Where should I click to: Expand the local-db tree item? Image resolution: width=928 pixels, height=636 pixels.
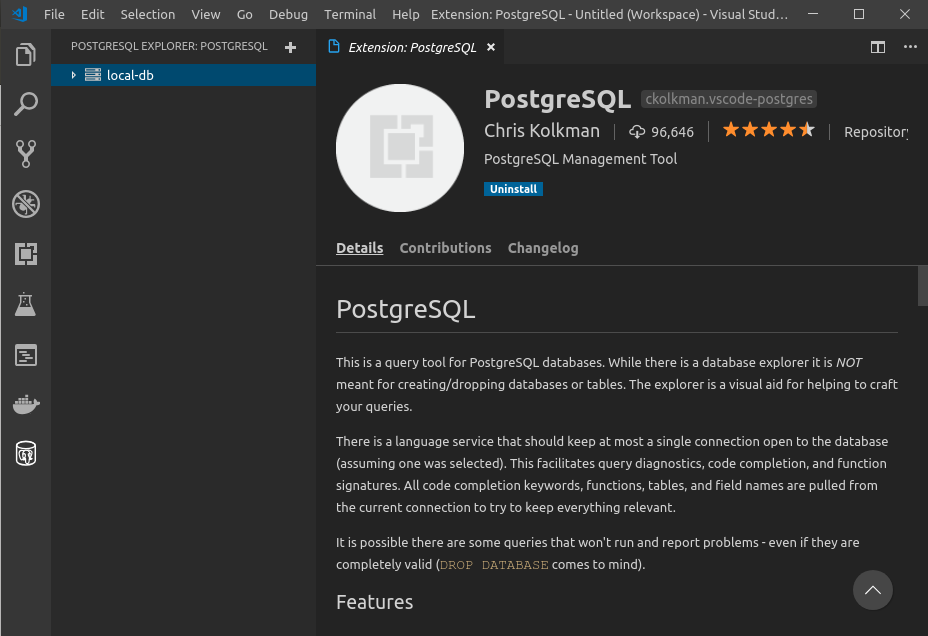[73, 74]
